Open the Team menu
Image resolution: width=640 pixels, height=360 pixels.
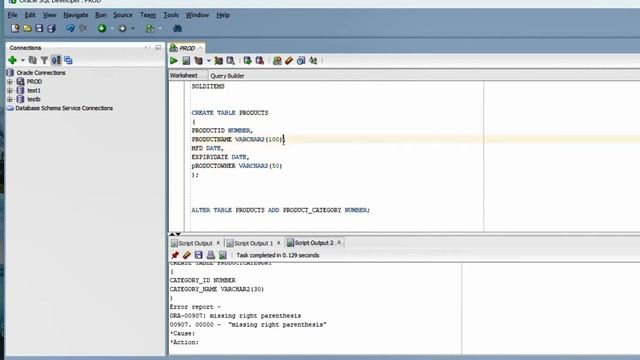(x=148, y=15)
